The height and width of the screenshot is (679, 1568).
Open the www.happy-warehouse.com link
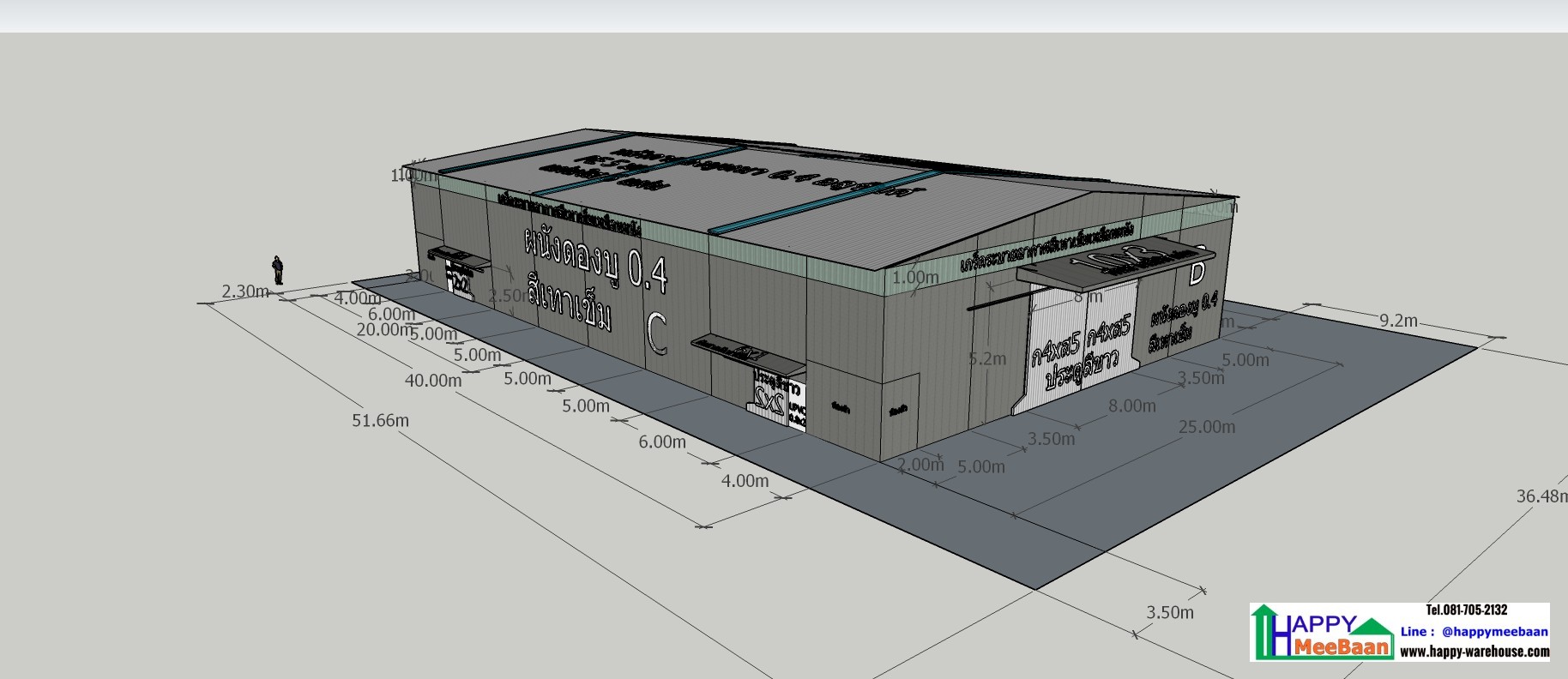click(x=1474, y=652)
